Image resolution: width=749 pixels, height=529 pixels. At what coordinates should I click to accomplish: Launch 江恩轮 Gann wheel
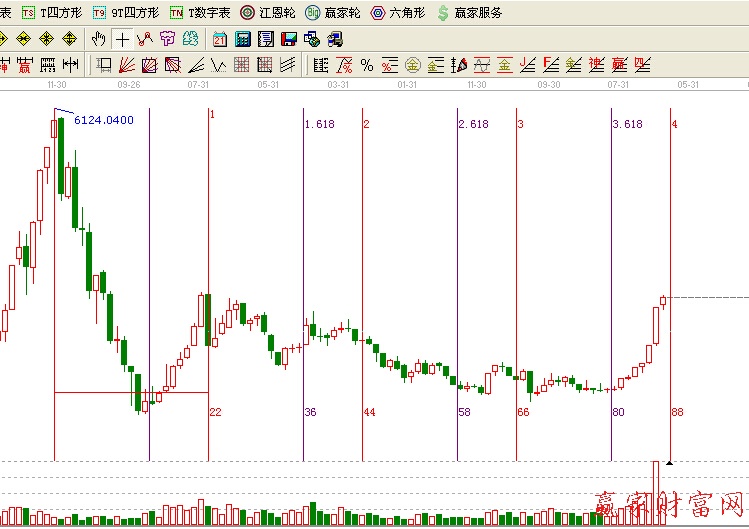[x=268, y=13]
